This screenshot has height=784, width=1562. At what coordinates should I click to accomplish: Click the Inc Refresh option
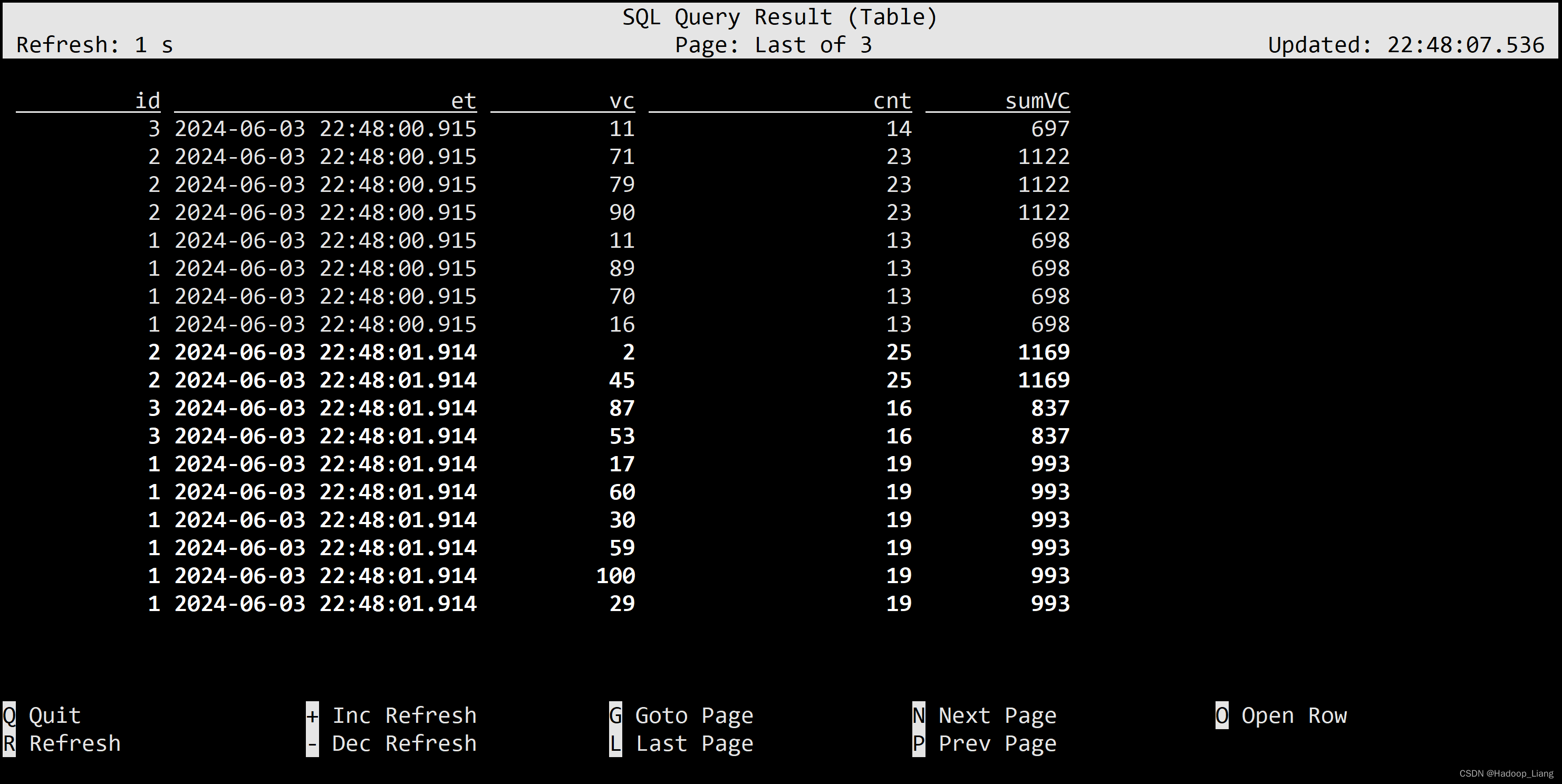(392, 715)
